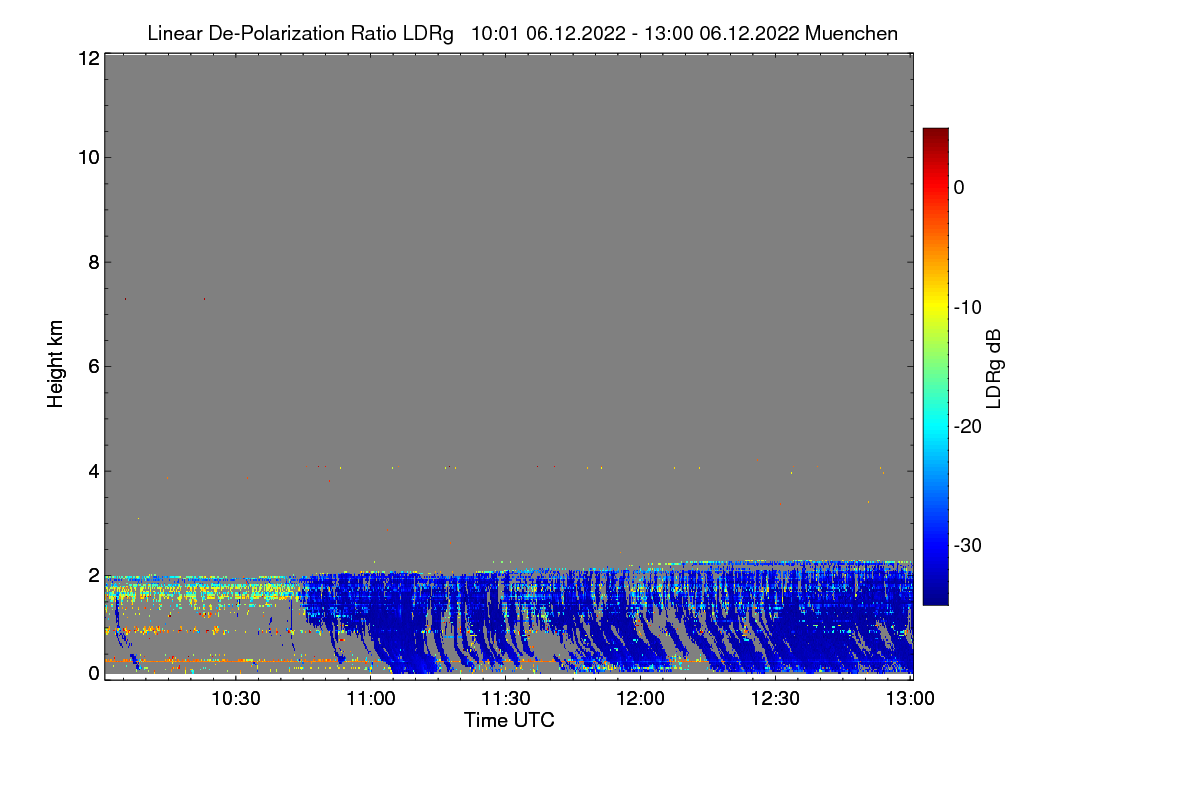The image size is (1200, 800).
Task: Click the '10:30' time tick label
Action: coord(236,700)
